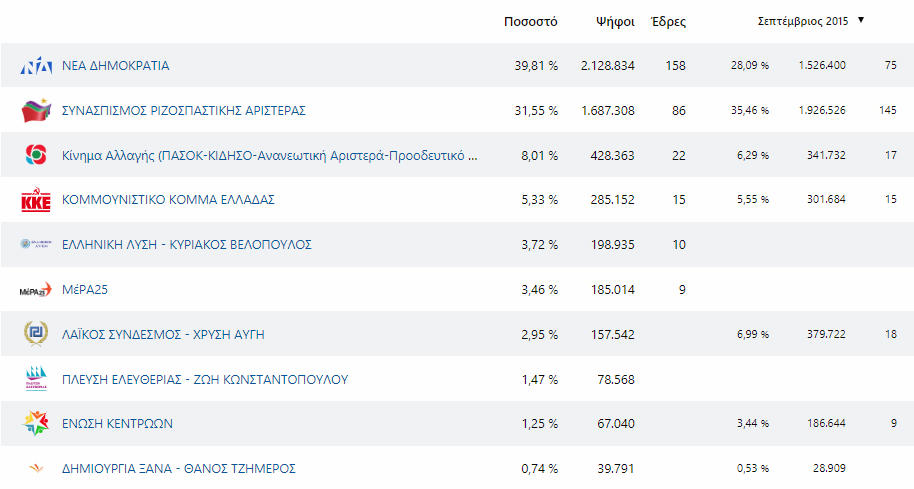Click the 1.687.308 votes value
The height and width of the screenshot is (489, 914).
(607, 111)
